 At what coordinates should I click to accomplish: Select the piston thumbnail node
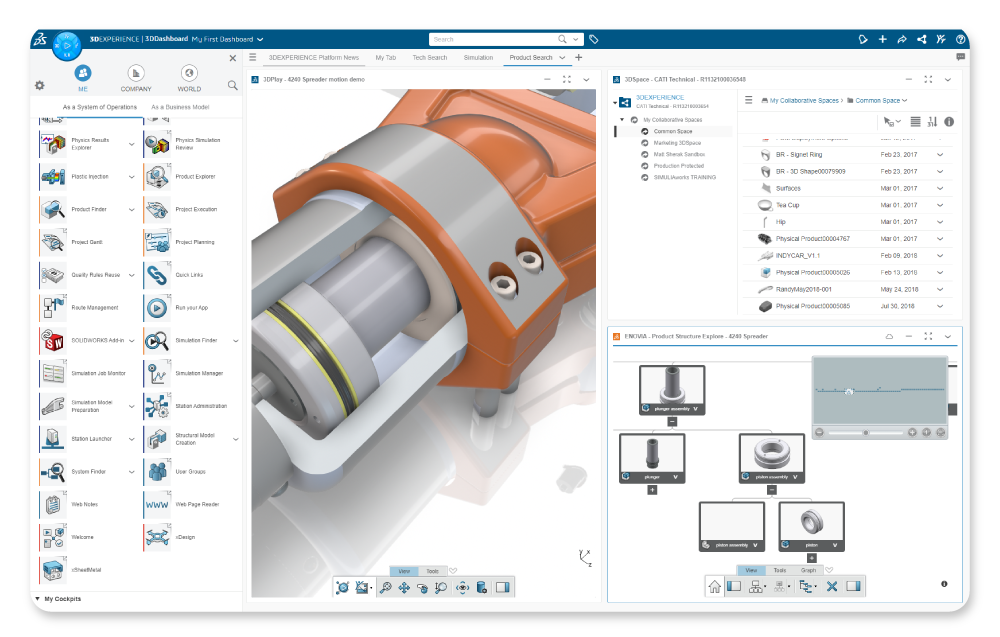click(812, 527)
